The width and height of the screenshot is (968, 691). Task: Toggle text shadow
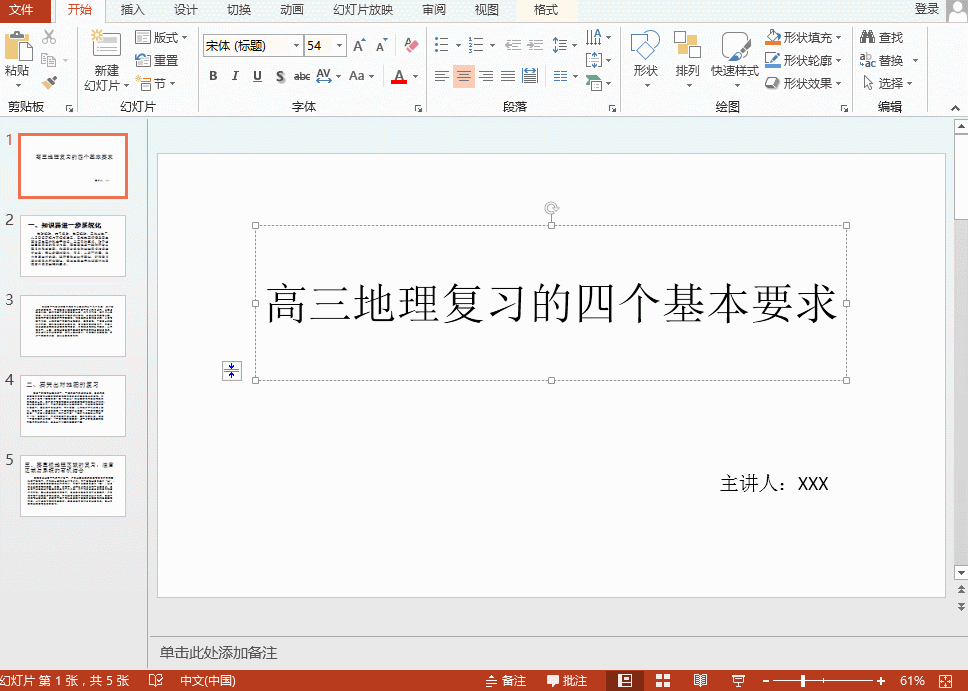pos(280,76)
